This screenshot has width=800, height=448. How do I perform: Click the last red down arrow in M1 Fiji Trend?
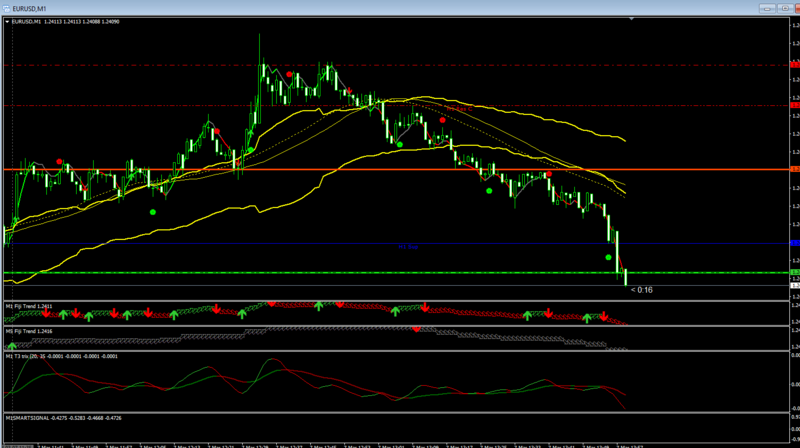604,316
